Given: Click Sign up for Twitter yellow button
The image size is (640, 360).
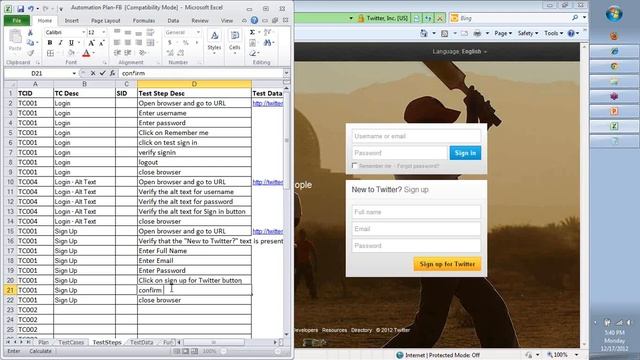Looking at the screenshot, I should [447, 264].
